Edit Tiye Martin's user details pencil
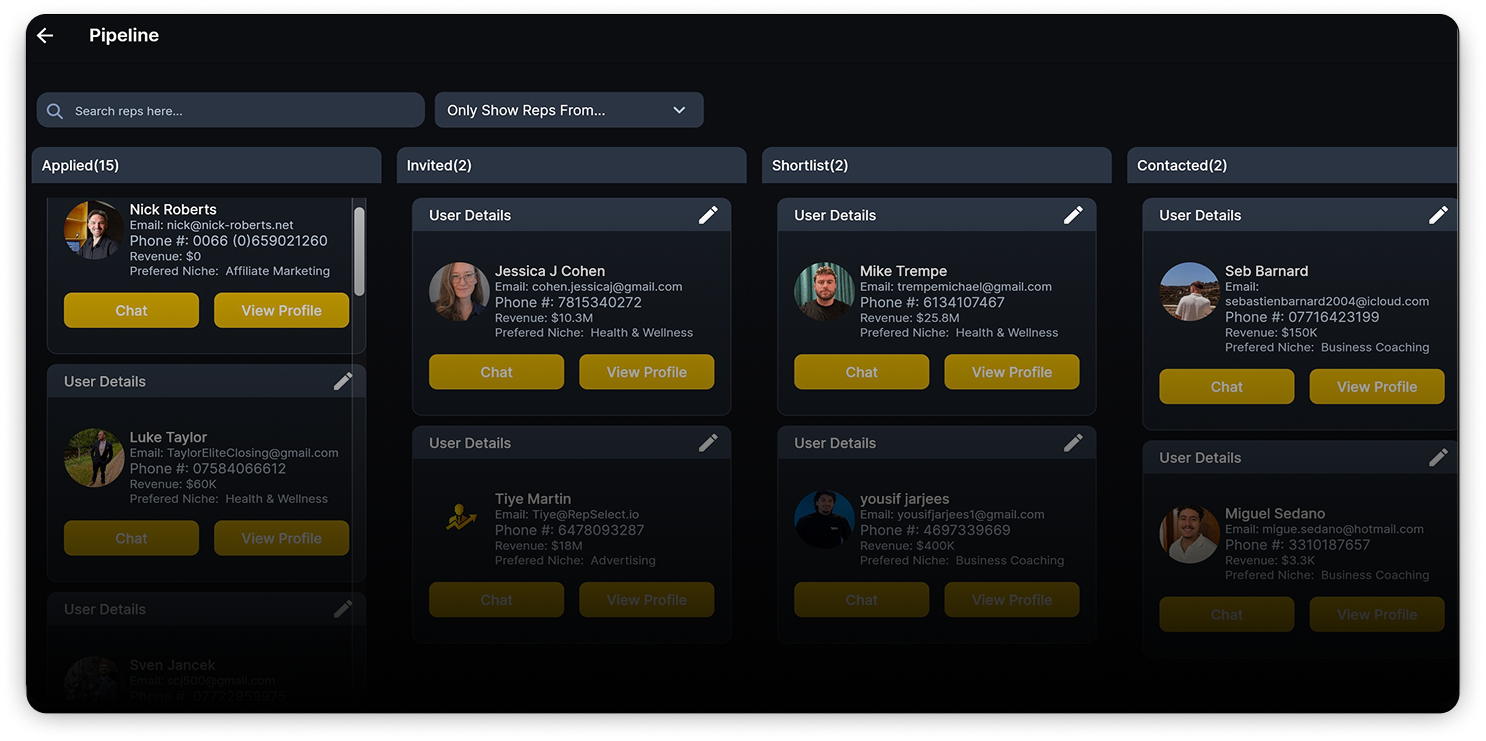The height and width of the screenshot is (741, 1486). pos(708,443)
